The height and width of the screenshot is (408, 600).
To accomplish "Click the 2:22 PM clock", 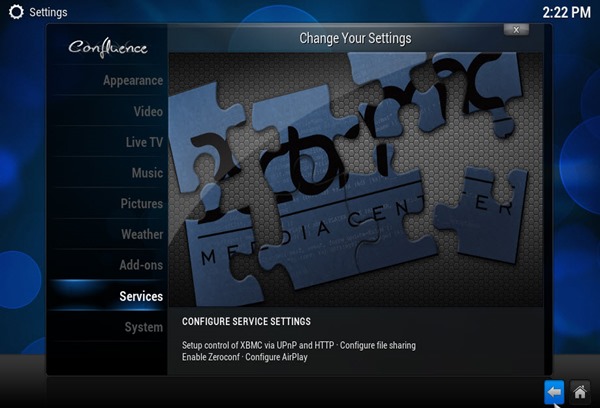I will click(x=566, y=12).
